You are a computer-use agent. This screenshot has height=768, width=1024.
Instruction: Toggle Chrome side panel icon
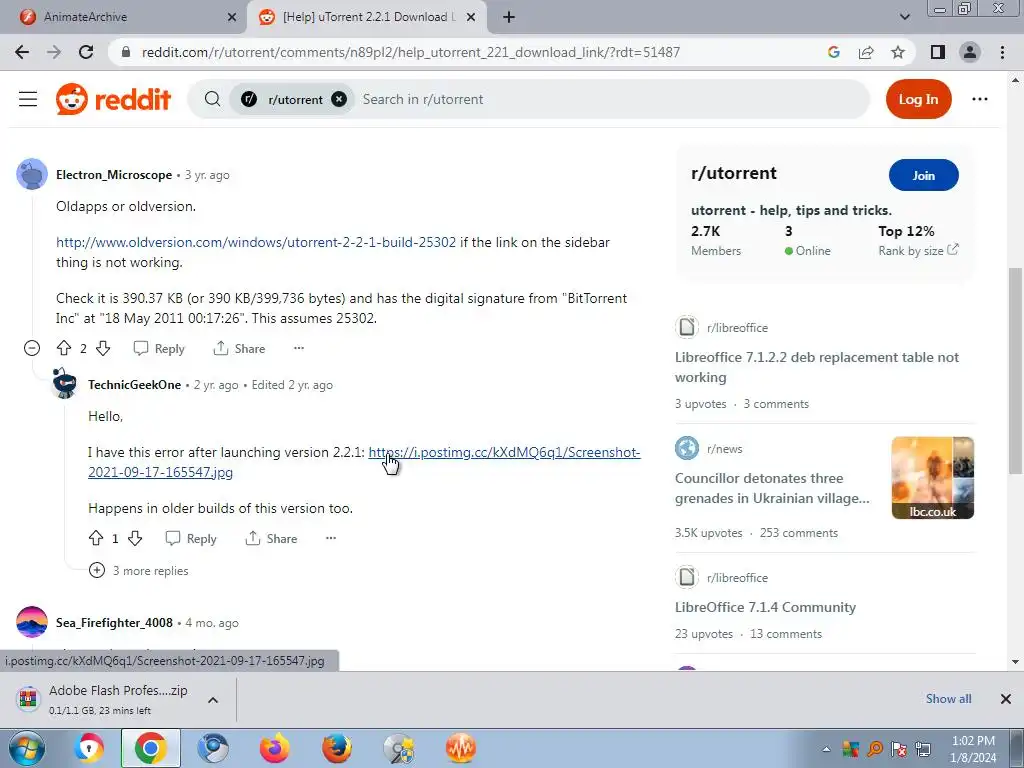click(938, 52)
